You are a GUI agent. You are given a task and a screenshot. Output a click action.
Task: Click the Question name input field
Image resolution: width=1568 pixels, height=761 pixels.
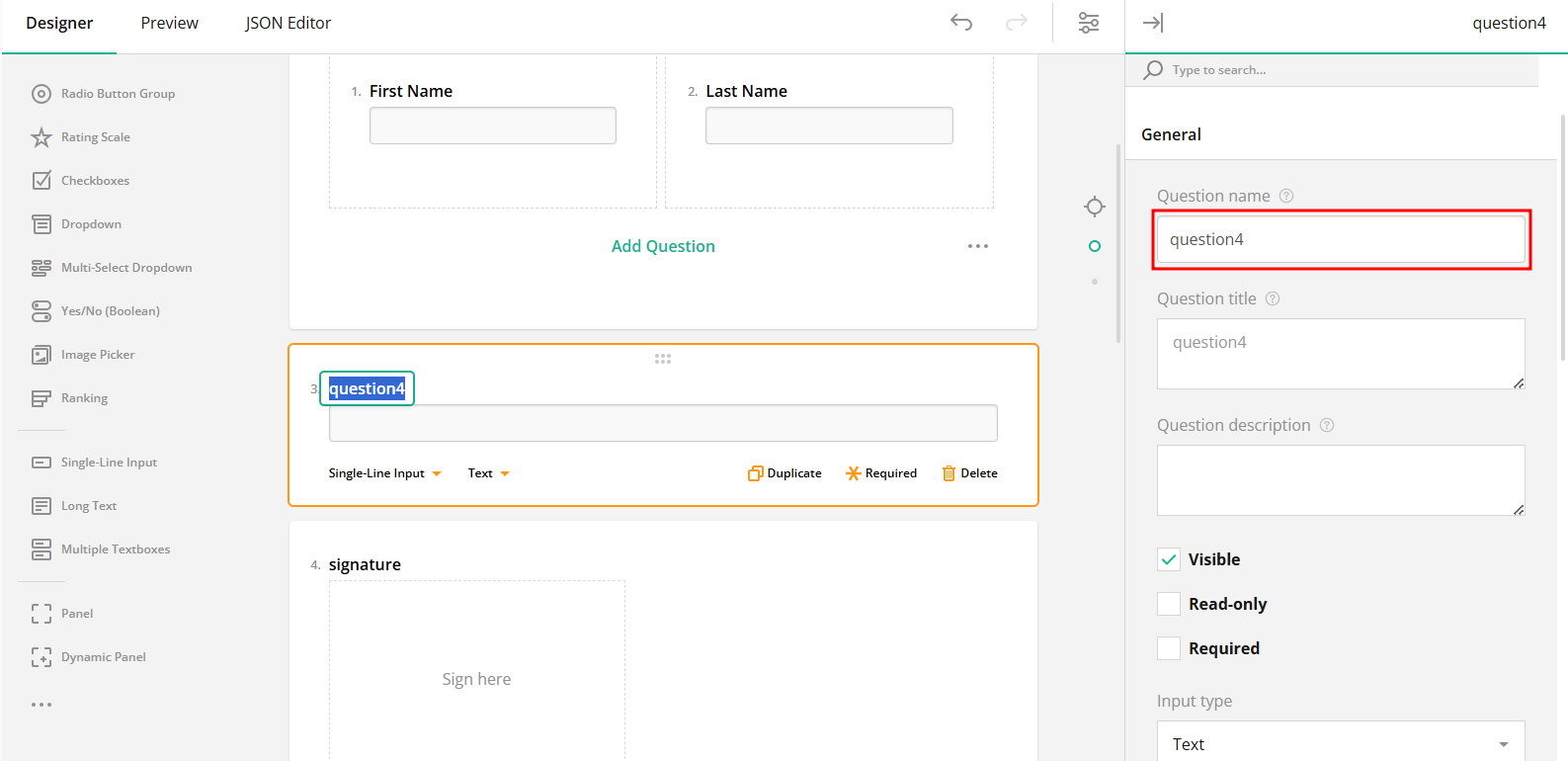click(1340, 239)
